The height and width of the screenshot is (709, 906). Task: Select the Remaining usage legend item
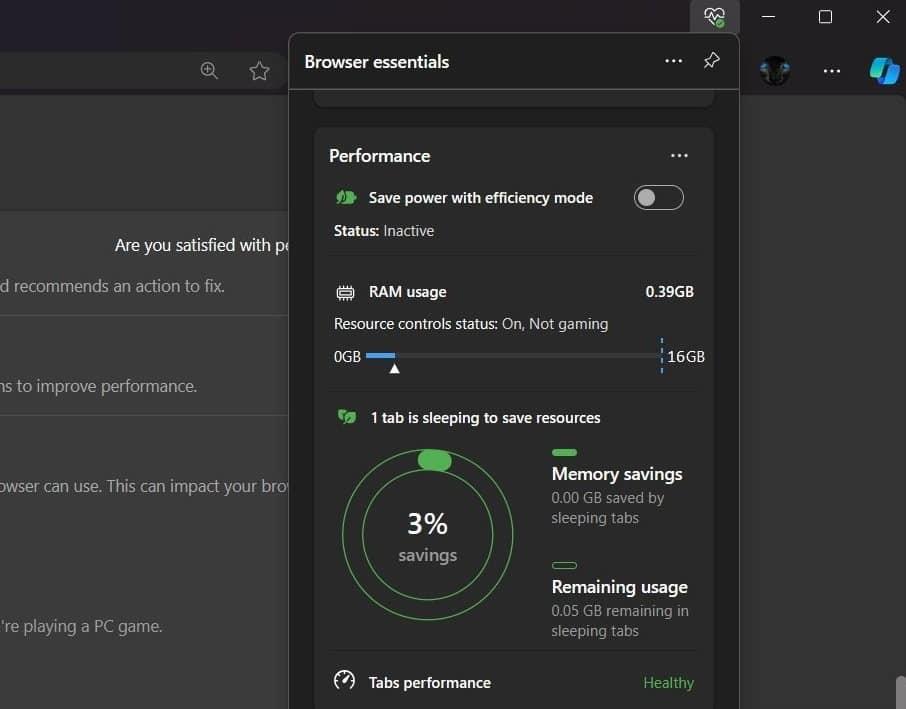(x=619, y=587)
